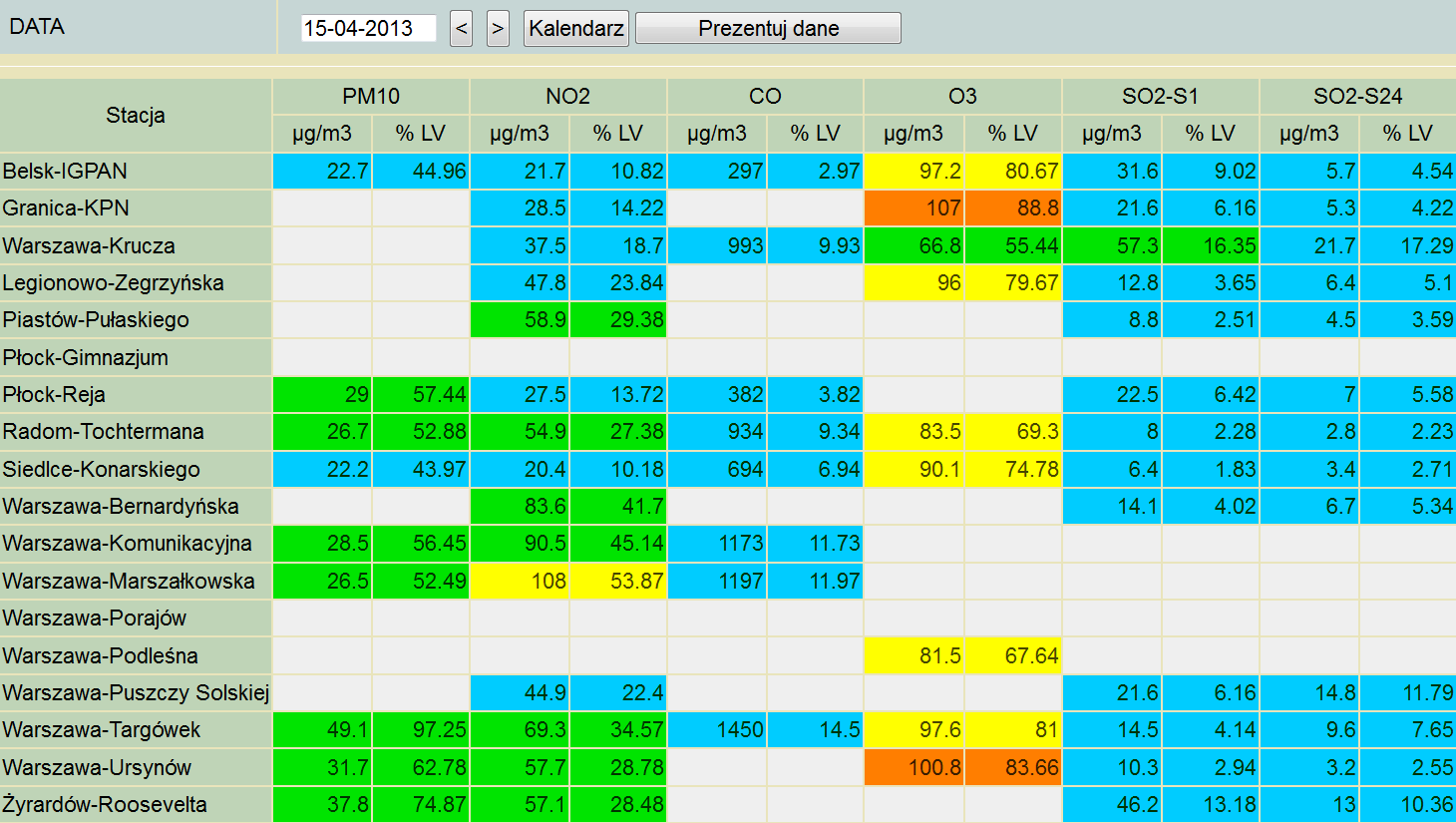Click Siedlce-Konarskiego CO value 694
Image resolution: width=1456 pixels, height=823 pixels.
(x=717, y=469)
